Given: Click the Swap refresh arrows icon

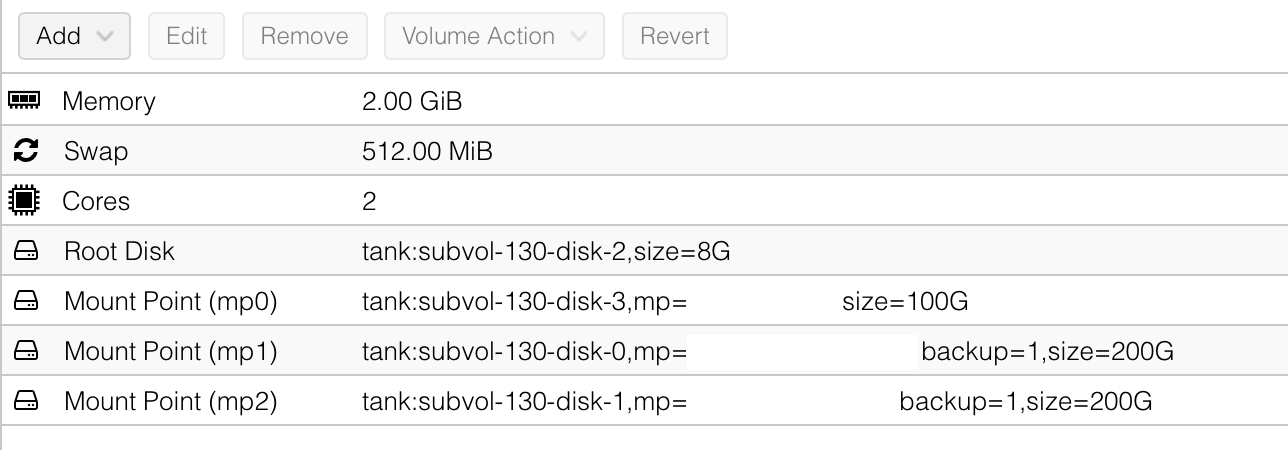Looking at the screenshot, I should click(25, 151).
